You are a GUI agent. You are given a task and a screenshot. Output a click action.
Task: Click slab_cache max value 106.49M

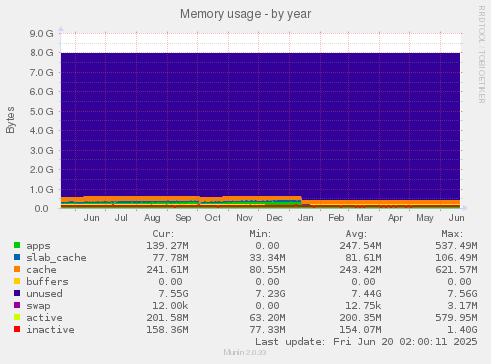pyautogui.click(x=456, y=258)
